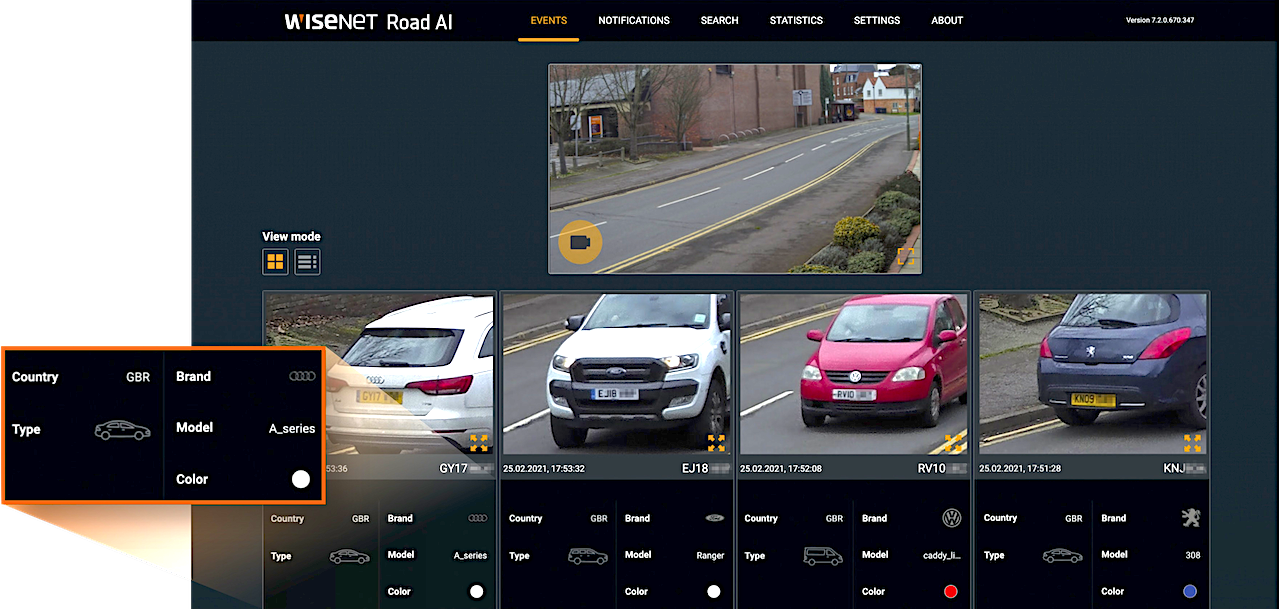Expand the blue Peugeot event image
The height and width of the screenshot is (609, 1280).
click(1192, 442)
